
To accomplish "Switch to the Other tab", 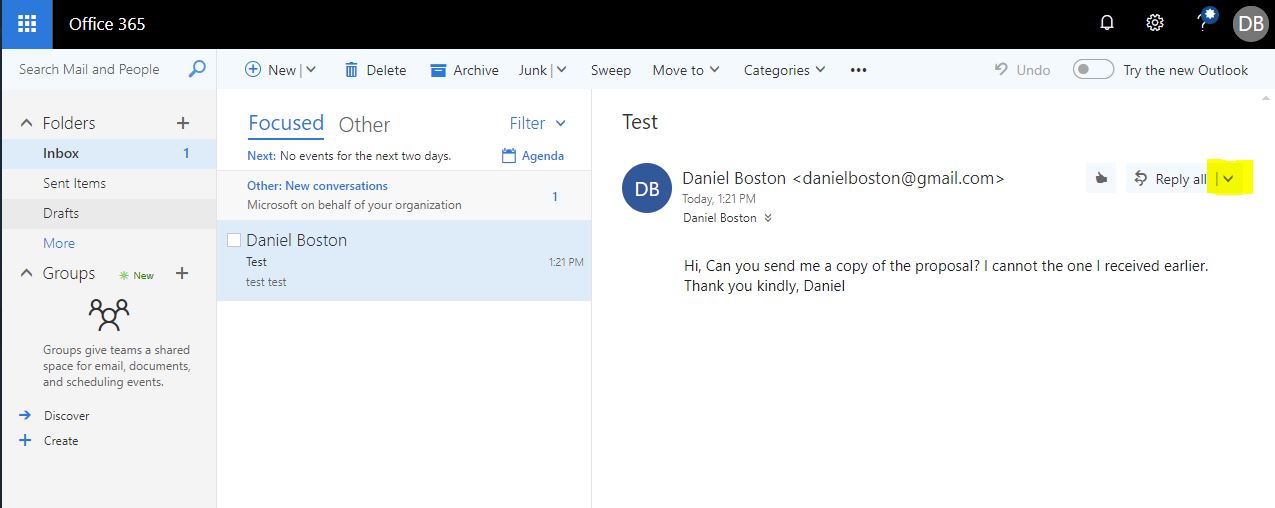I will click(364, 125).
